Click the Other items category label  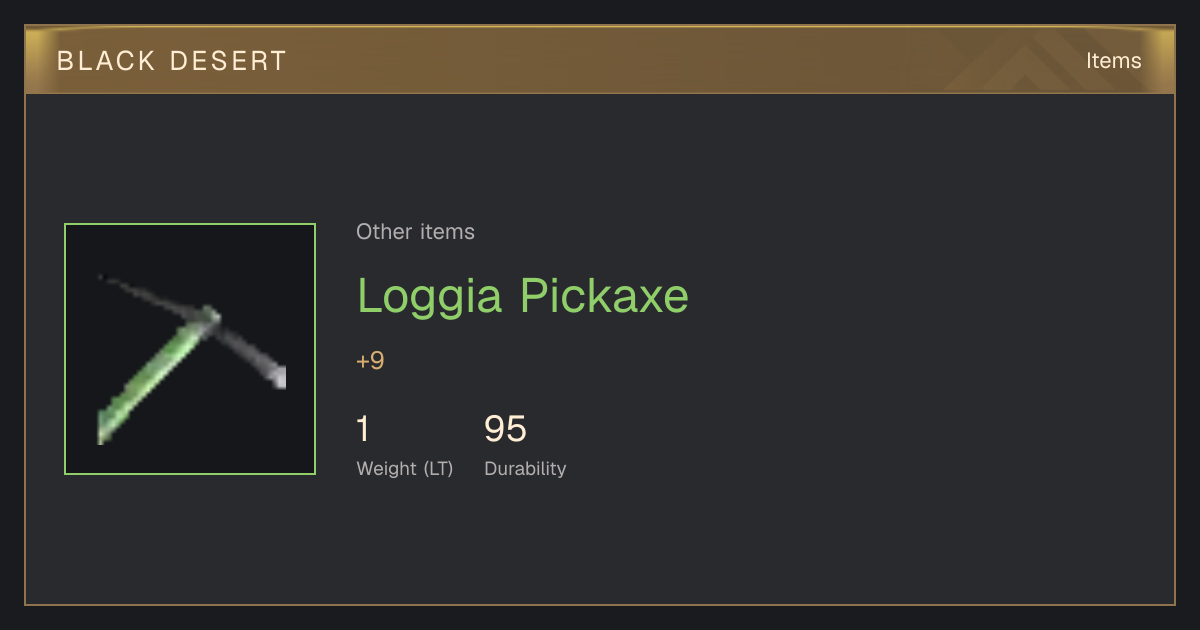pos(415,232)
